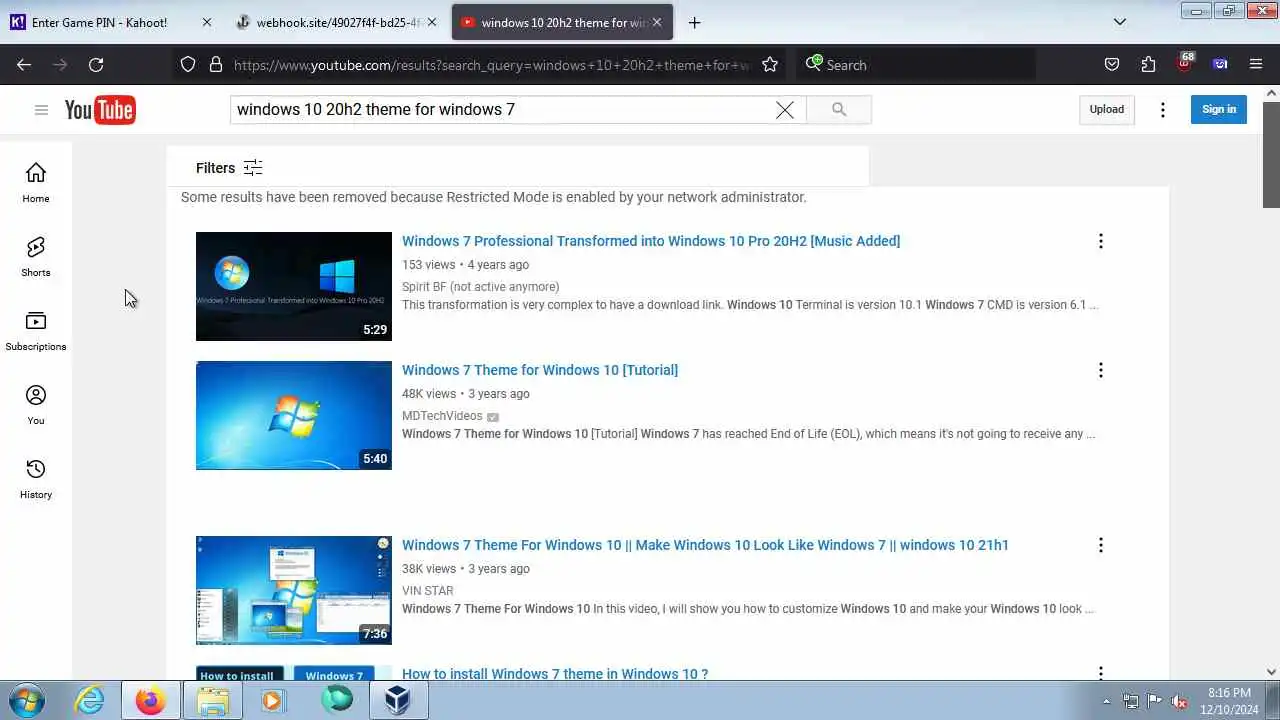Go back with the browser back arrow
Viewport: 1280px width, 720px height.
(24, 65)
